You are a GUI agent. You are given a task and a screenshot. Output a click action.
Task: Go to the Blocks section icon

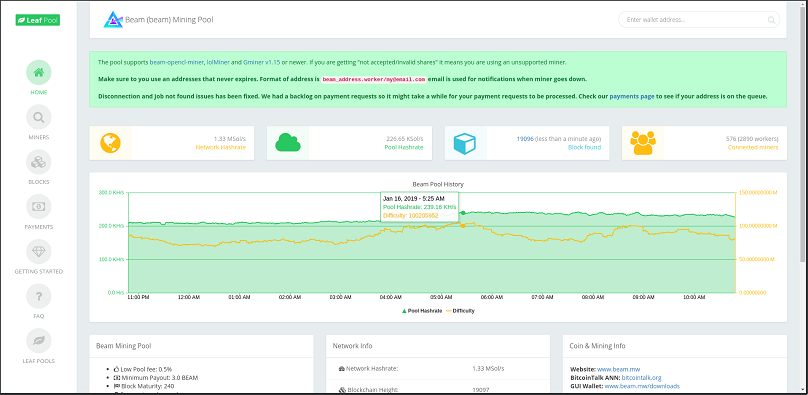pyautogui.click(x=39, y=162)
